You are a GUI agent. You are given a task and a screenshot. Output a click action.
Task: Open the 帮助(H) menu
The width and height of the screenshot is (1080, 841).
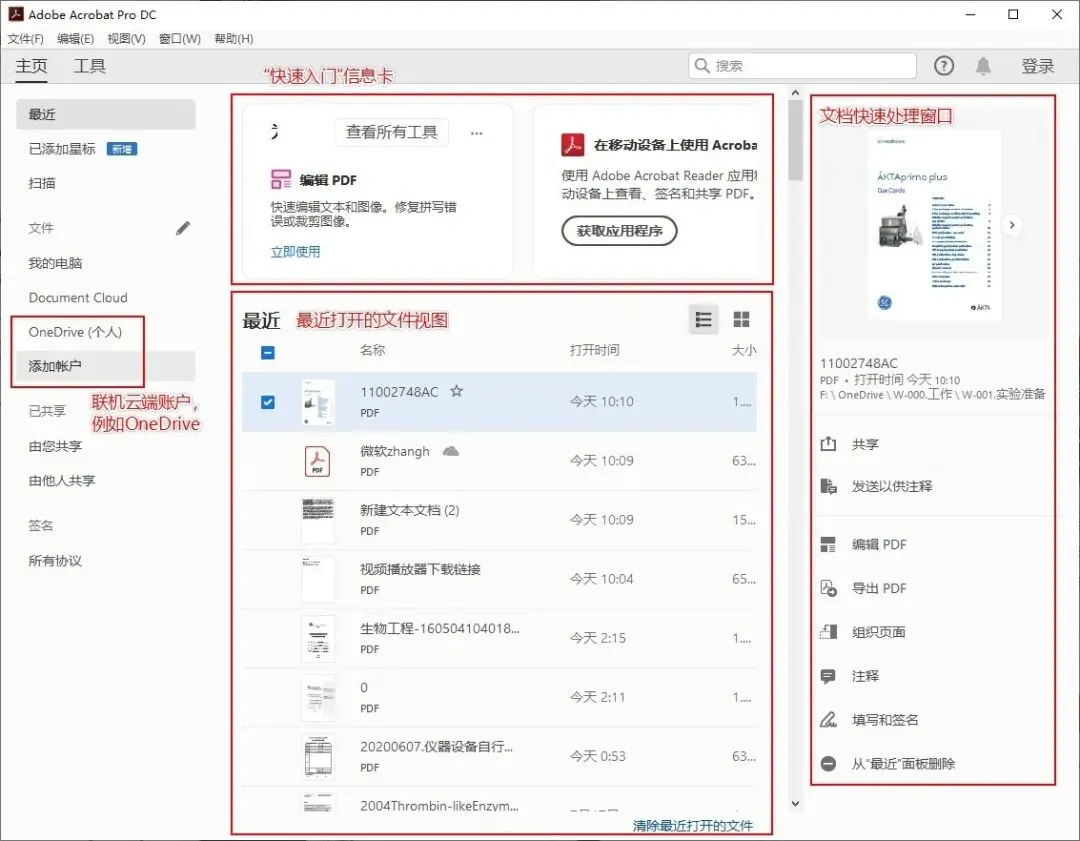pos(233,39)
